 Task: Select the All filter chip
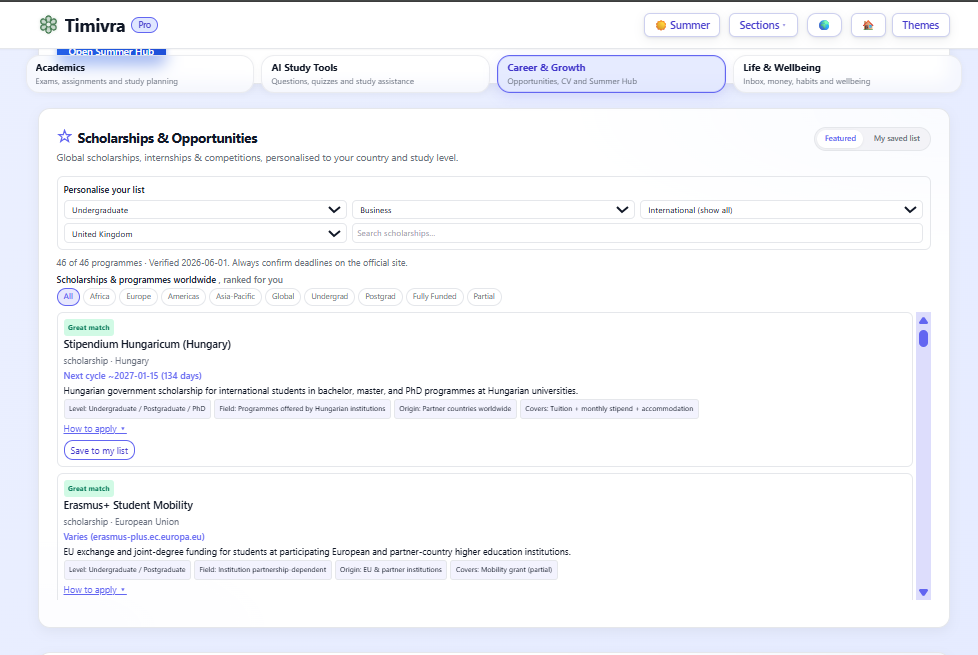pos(68,296)
